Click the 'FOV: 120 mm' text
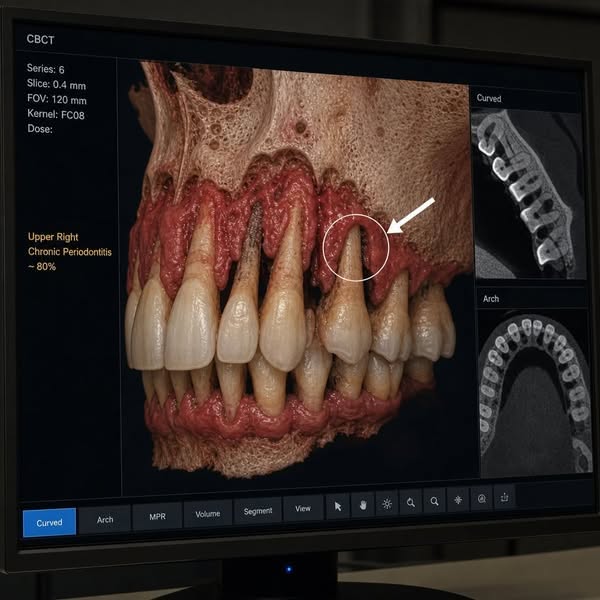600x600 pixels. pyautogui.click(x=57, y=99)
